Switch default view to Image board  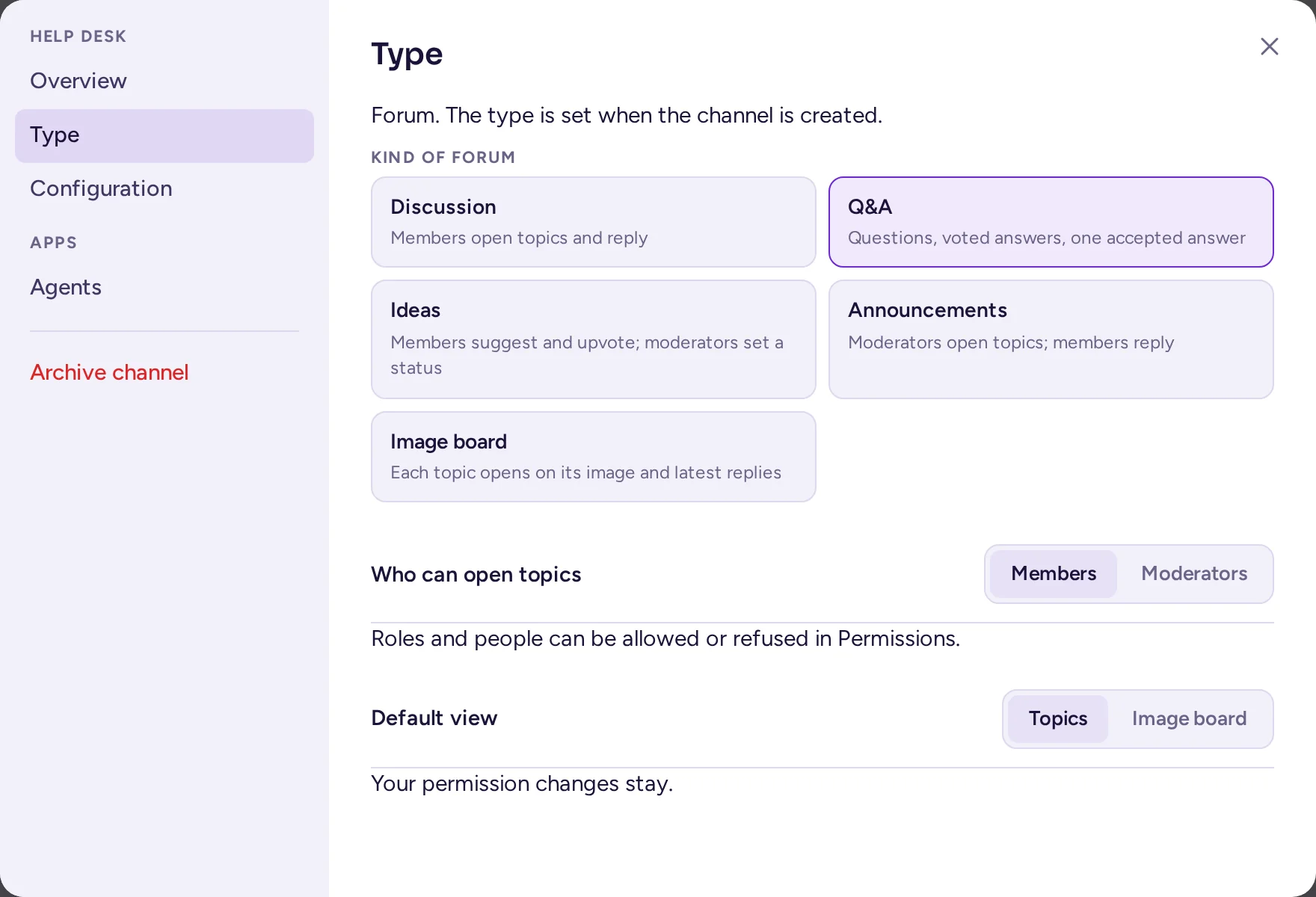tap(1189, 718)
